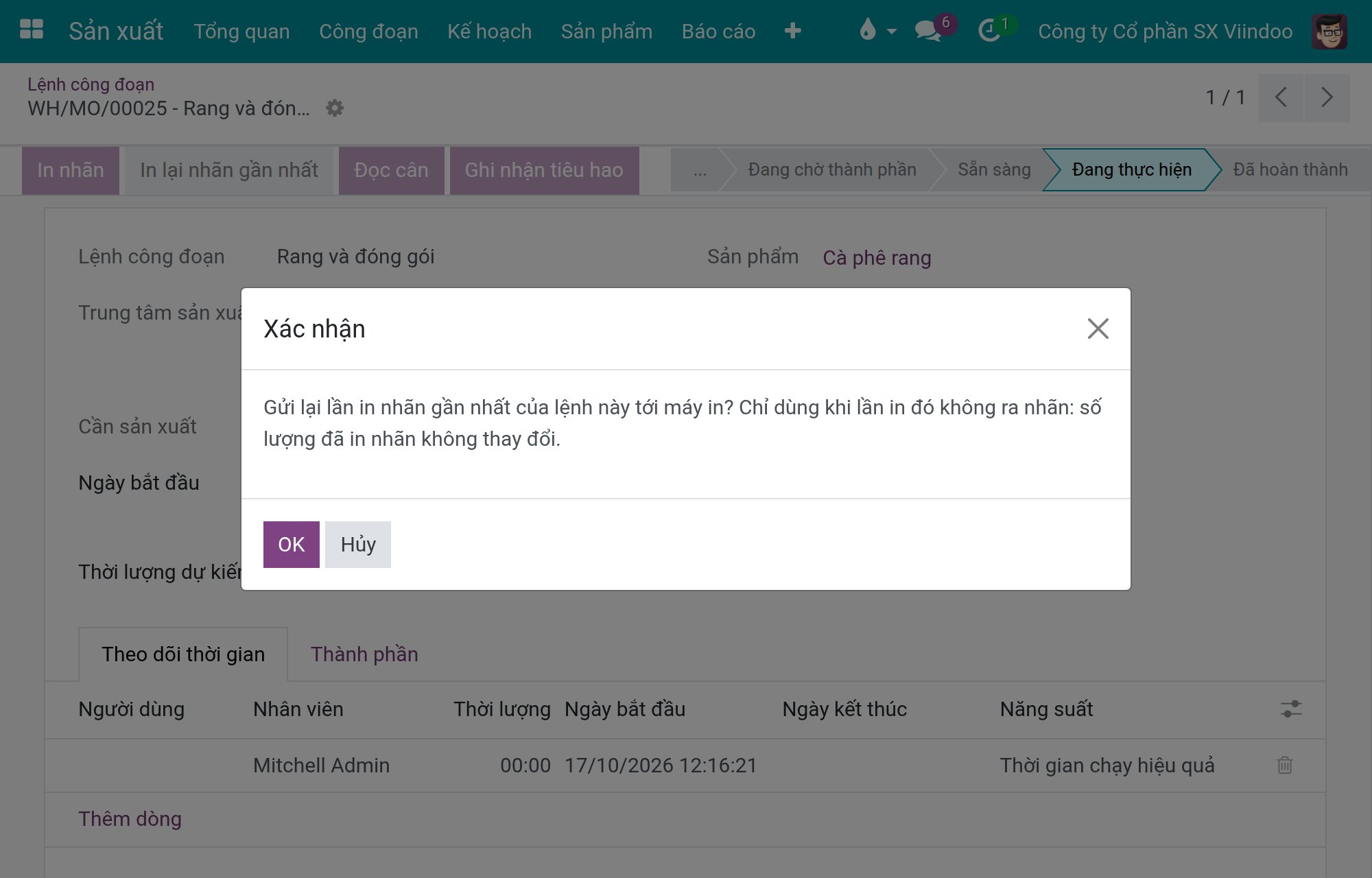Click the Lệnh công đoạn breadcrumb

[x=91, y=84]
